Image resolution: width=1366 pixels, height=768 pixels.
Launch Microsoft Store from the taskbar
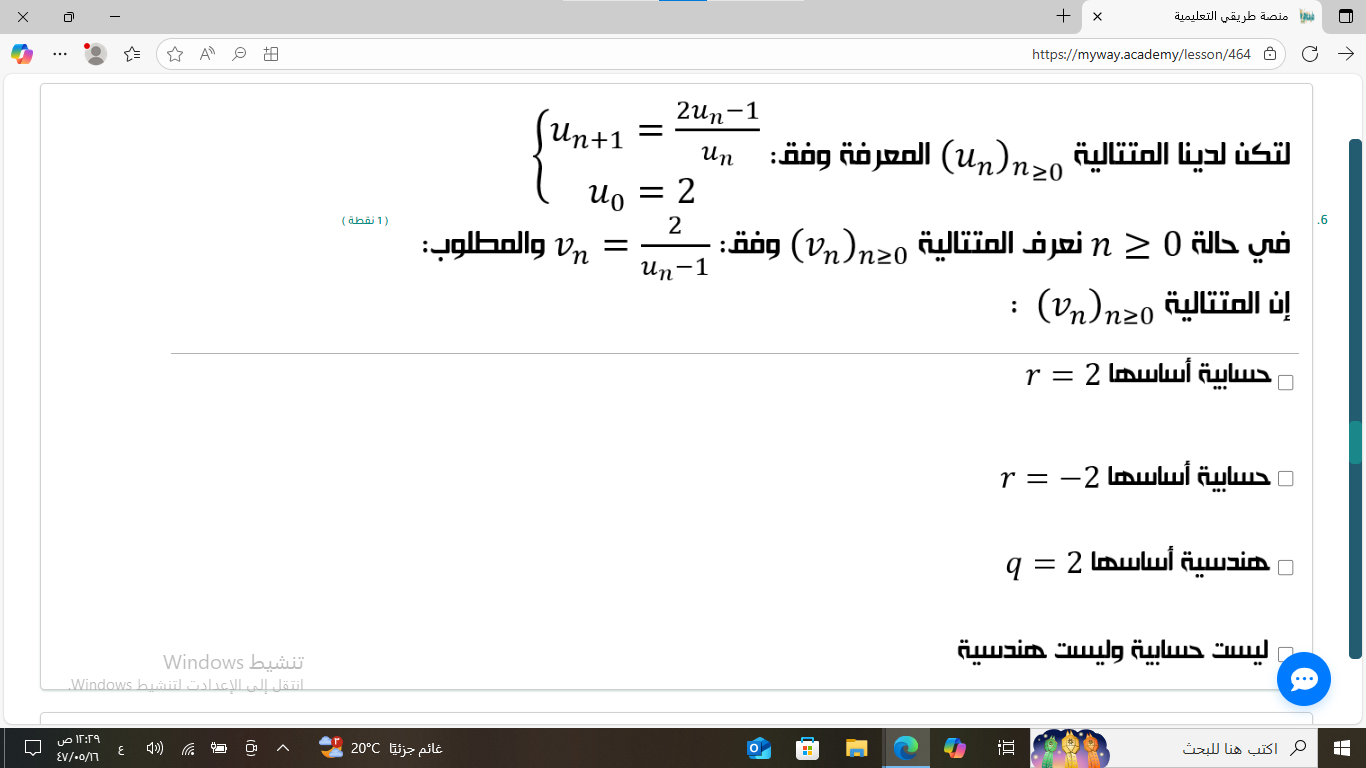tap(807, 748)
